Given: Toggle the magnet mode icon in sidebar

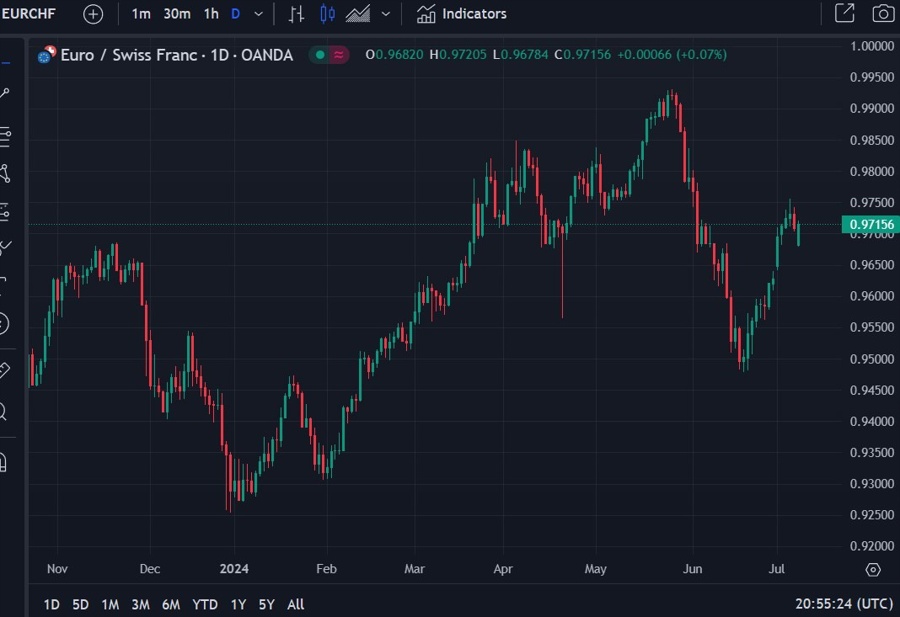Looking at the screenshot, I should [3, 462].
